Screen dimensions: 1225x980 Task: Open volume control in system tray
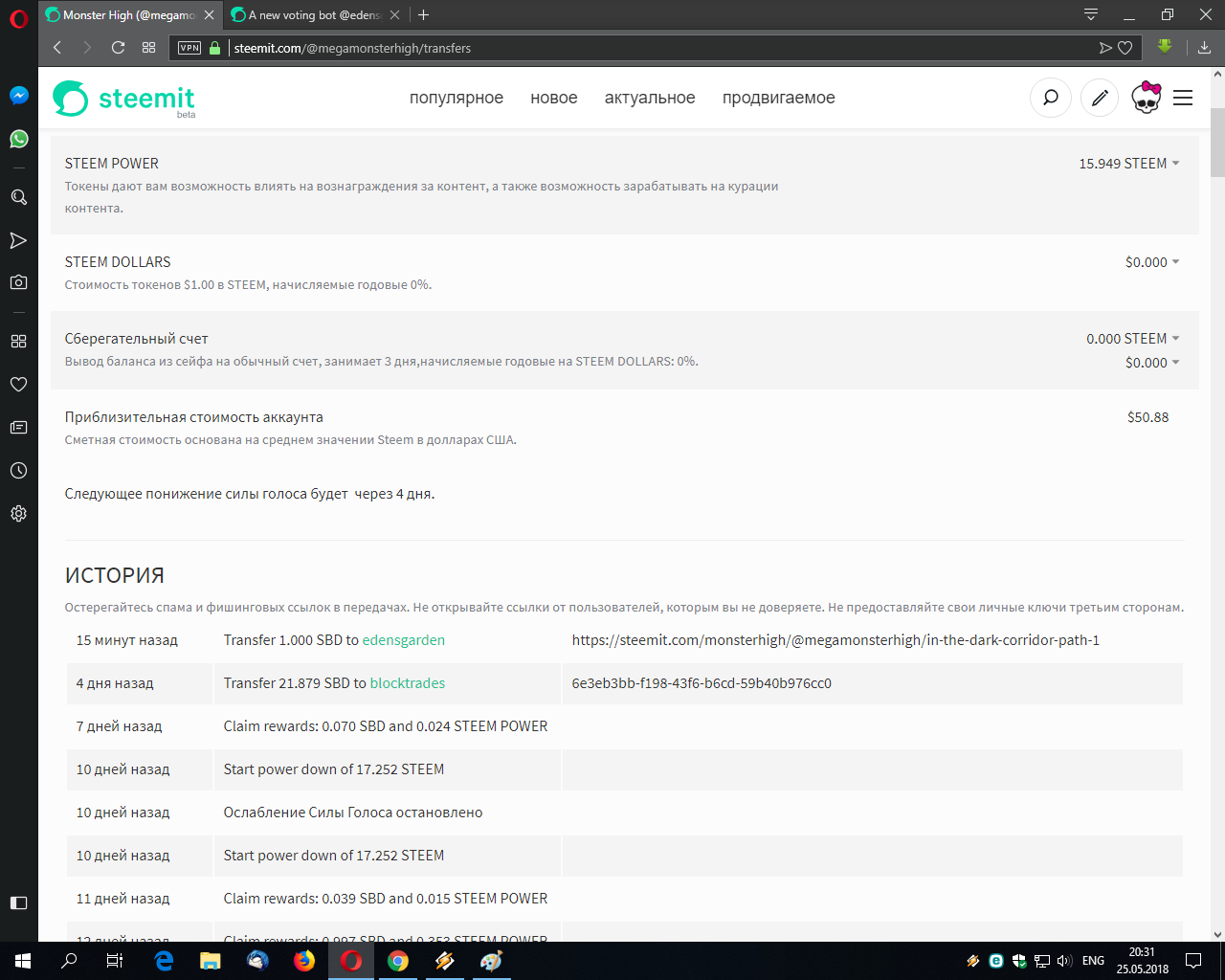click(1065, 961)
